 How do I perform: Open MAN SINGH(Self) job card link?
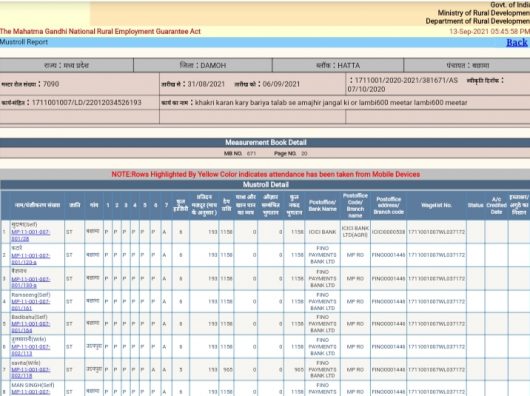point(30,392)
